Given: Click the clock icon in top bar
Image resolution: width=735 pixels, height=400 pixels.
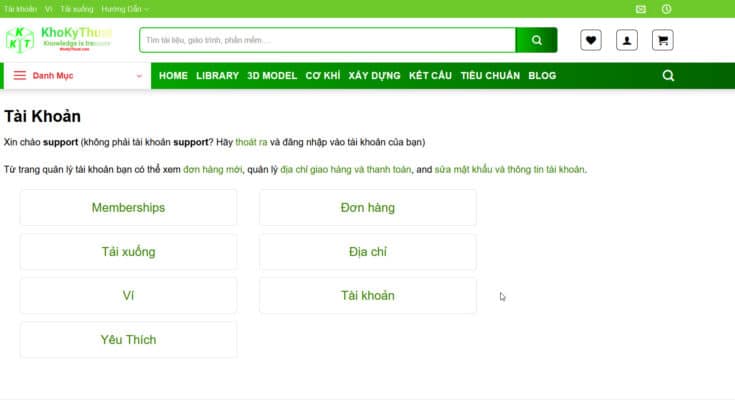Looking at the screenshot, I should 666,9.
